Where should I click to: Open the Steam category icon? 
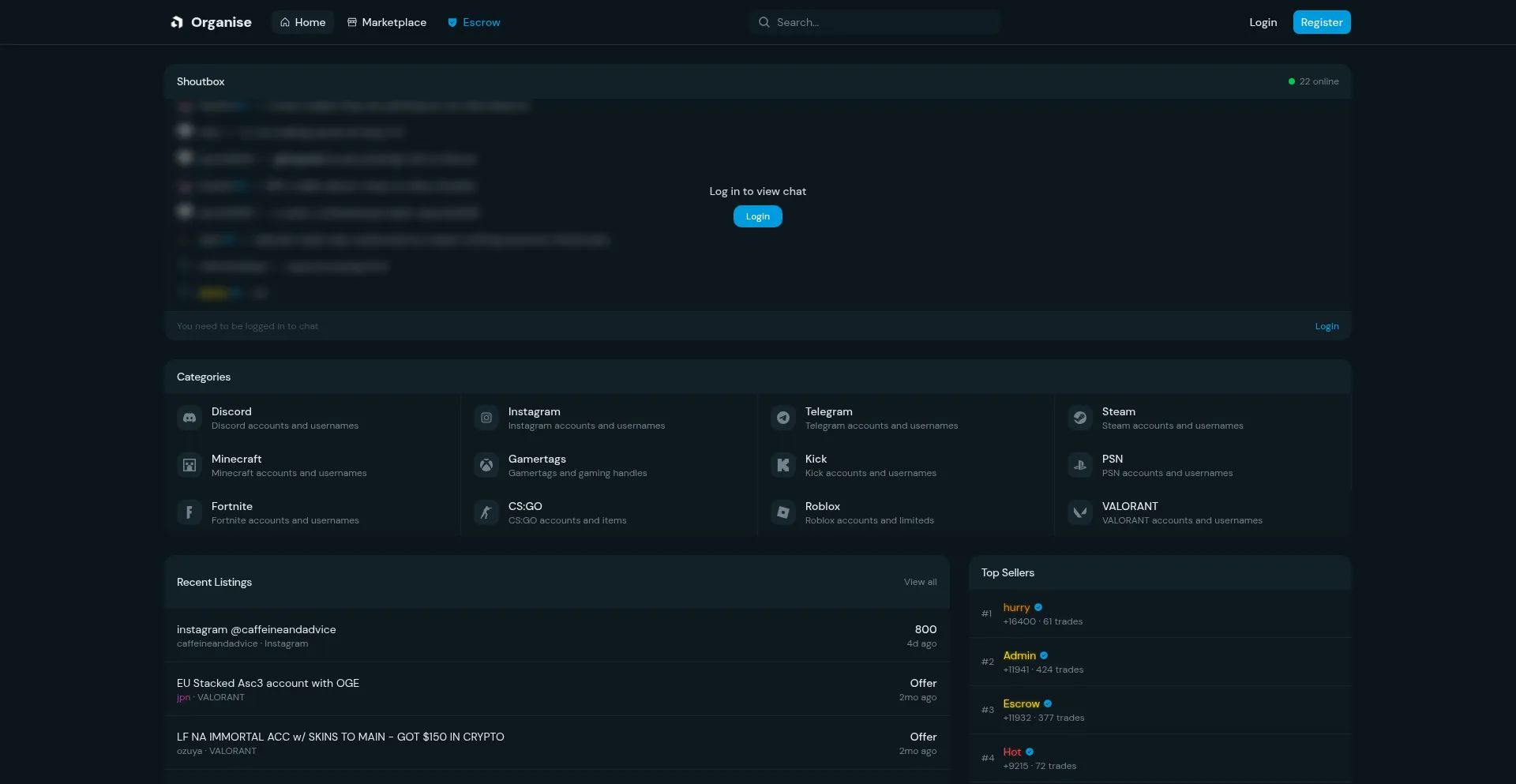pyautogui.click(x=1080, y=418)
